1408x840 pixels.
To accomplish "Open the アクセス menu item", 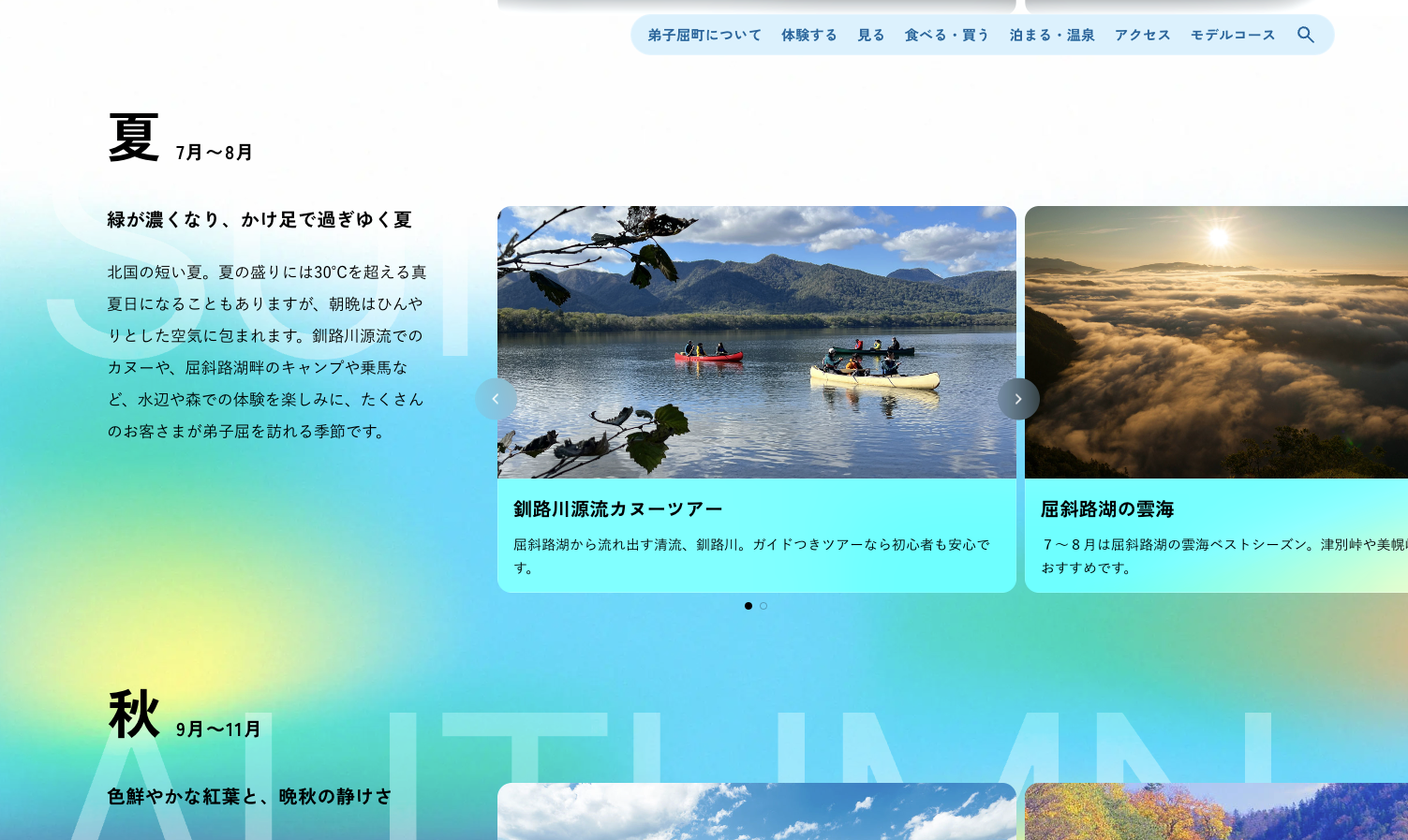I will tap(1143, 35).
